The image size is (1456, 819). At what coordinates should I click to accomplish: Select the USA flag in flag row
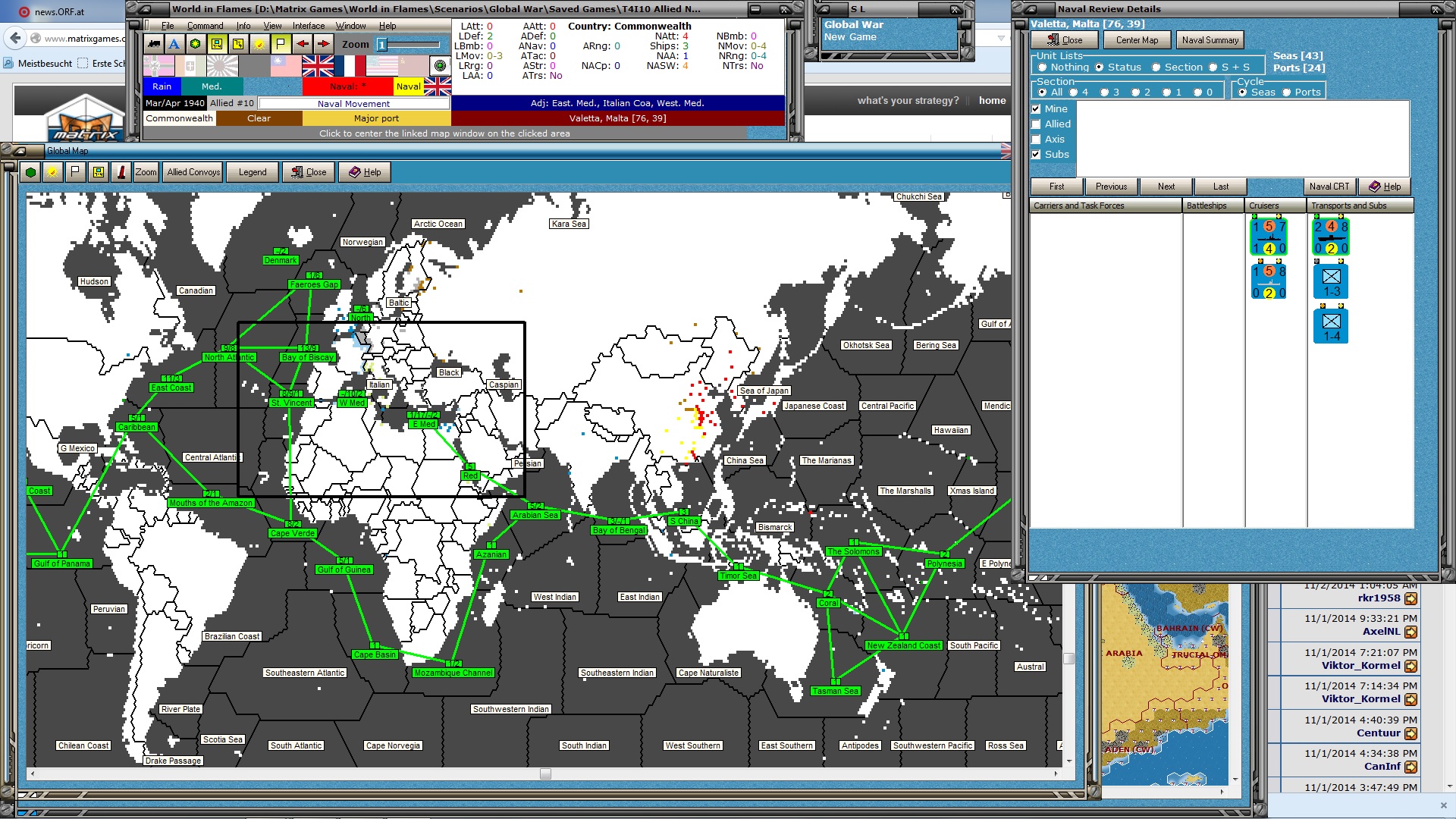381,66
